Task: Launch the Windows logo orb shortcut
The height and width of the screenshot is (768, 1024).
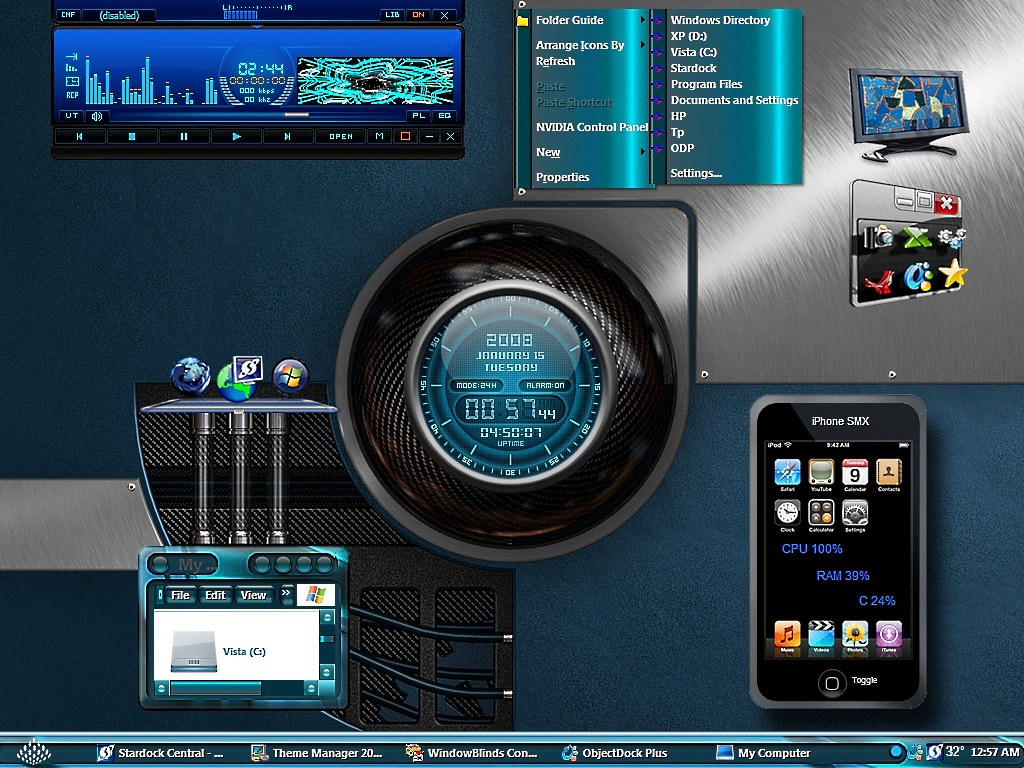Action: point(291,376)
